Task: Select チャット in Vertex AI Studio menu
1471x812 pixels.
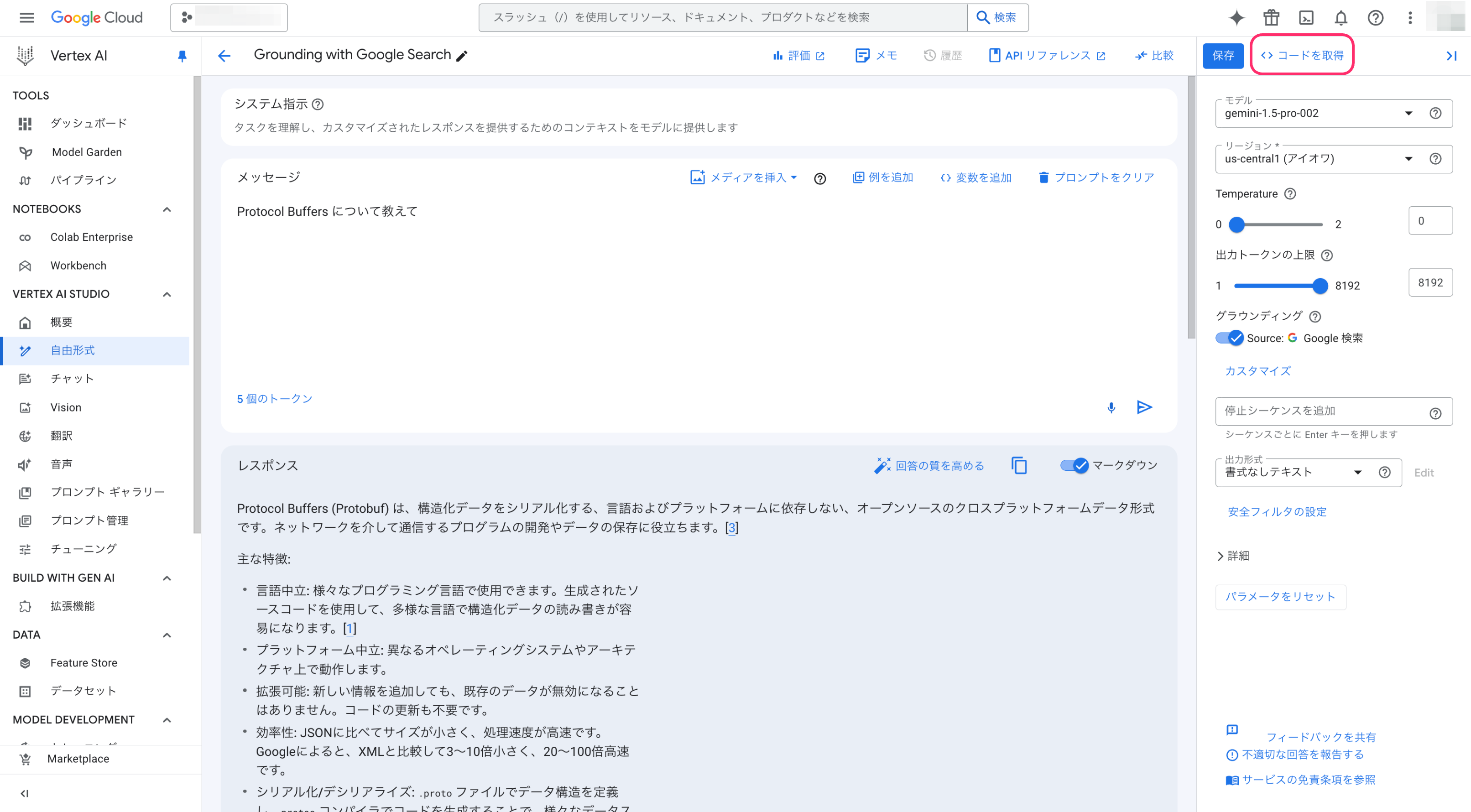Action: pos(72,379)
